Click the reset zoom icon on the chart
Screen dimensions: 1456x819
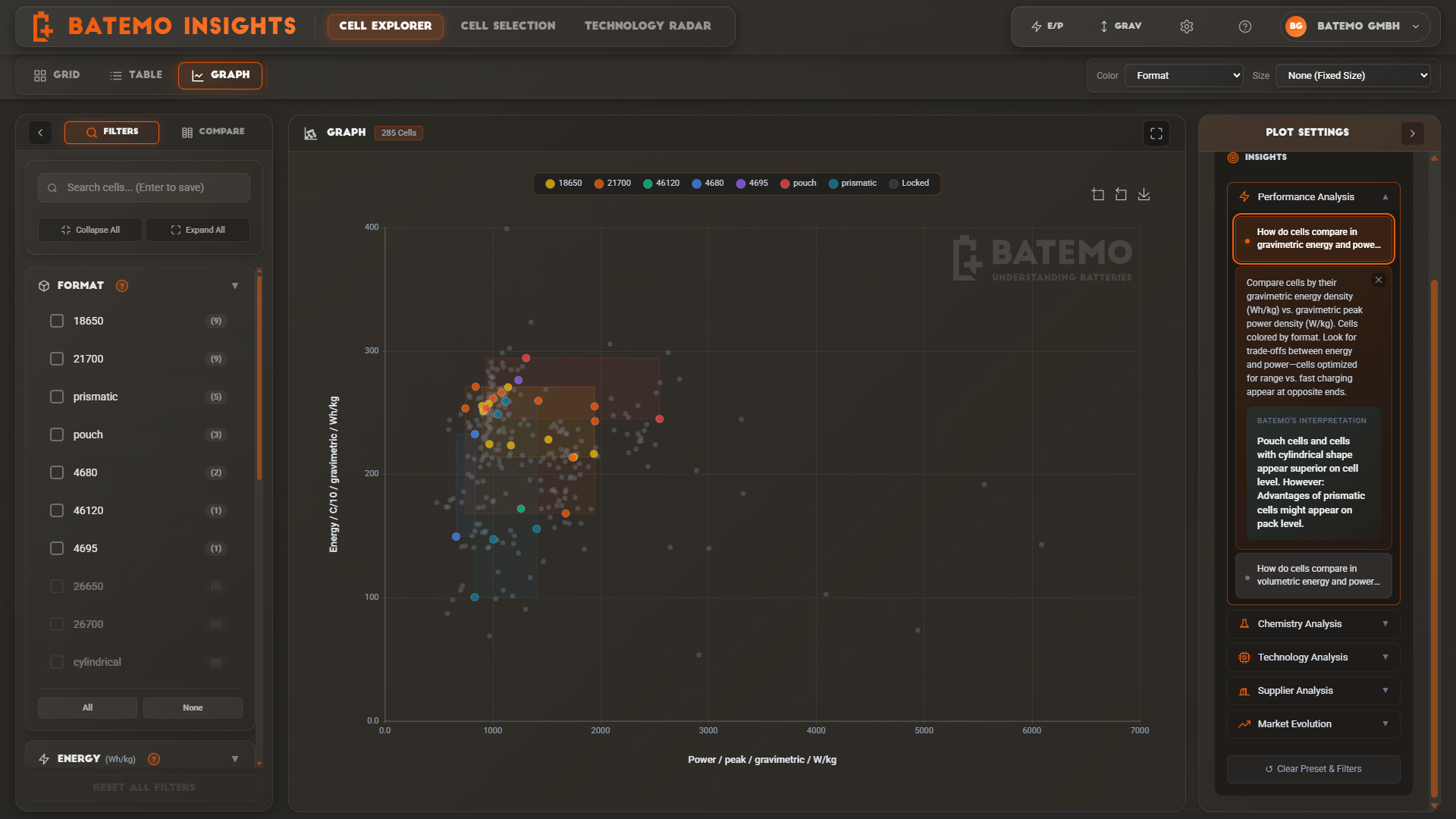[x=1121, y=194]
